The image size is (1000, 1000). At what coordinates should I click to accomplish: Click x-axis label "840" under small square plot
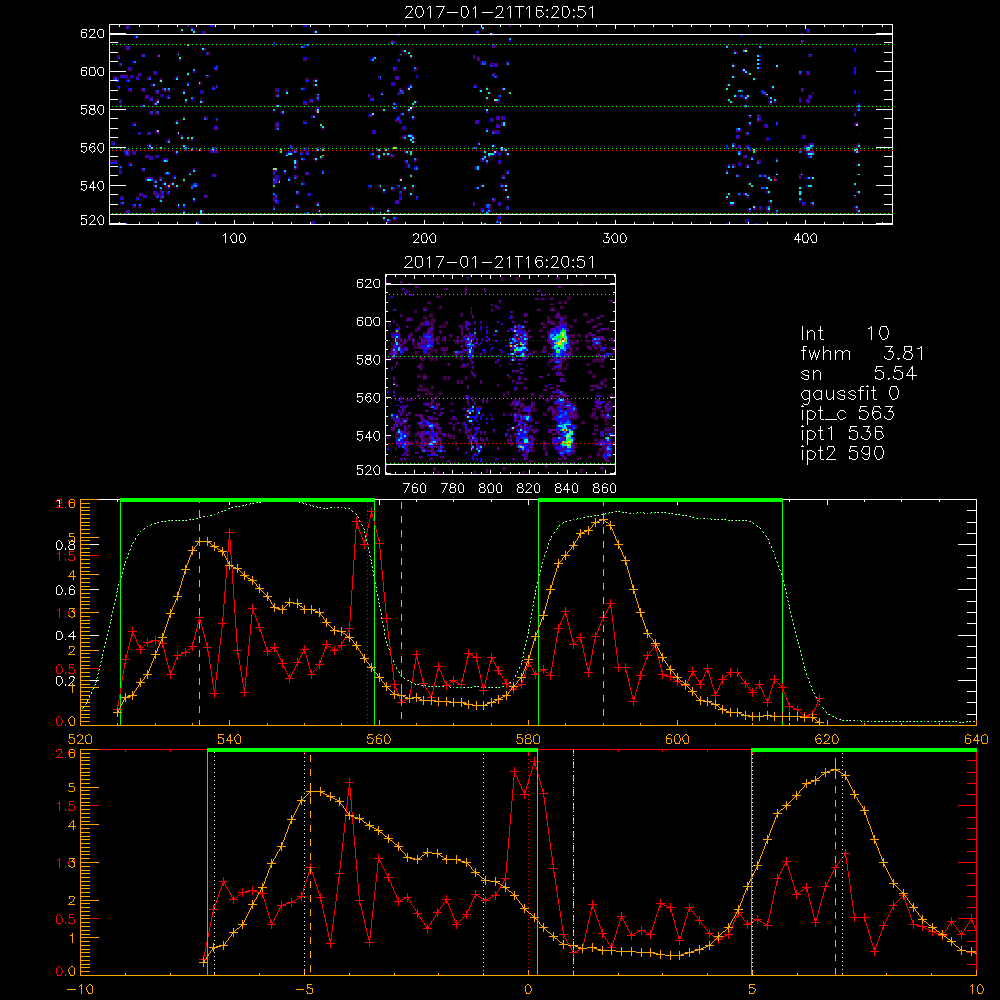(566, 489)
